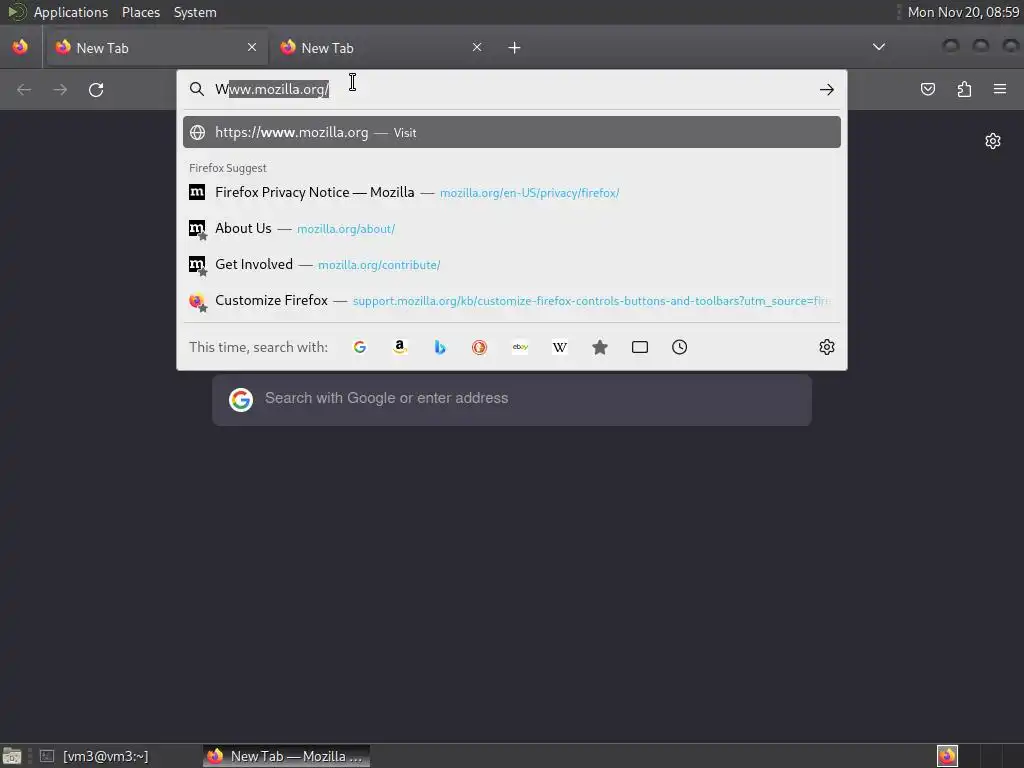Screen dimensions: 1024x768
Task: Open the Firefox application hamburger menu
Action: [1000, 89]
